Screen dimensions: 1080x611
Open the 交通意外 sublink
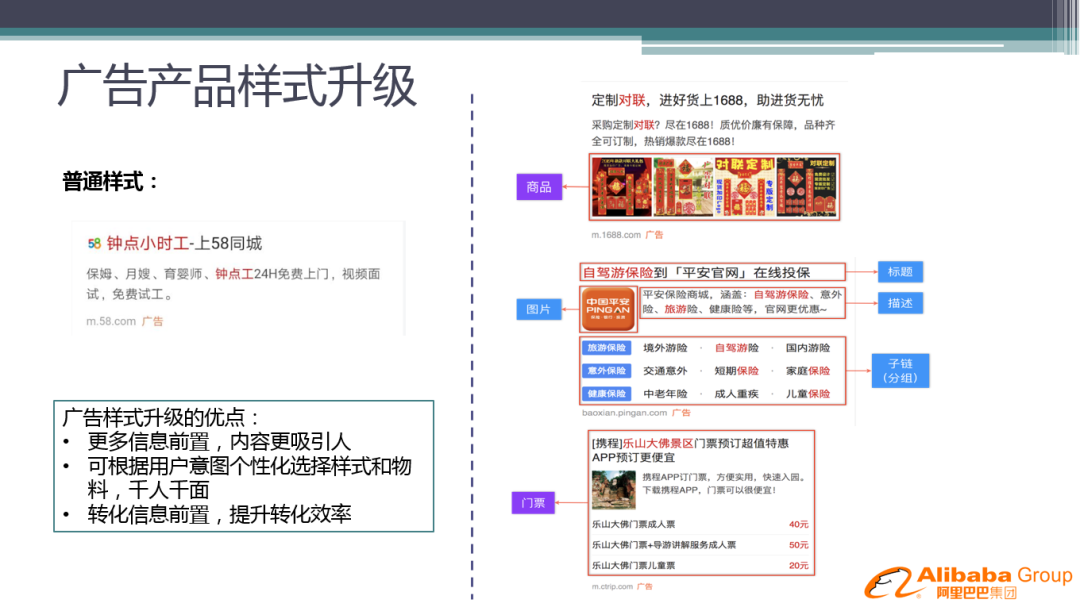(665, 371)
